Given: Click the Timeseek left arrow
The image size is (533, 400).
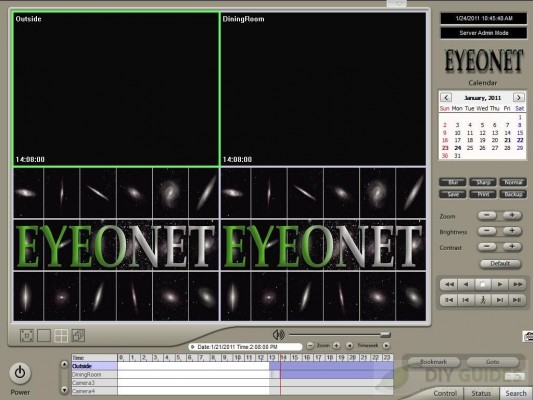Looking at the screenshot, I should [349, 346].
